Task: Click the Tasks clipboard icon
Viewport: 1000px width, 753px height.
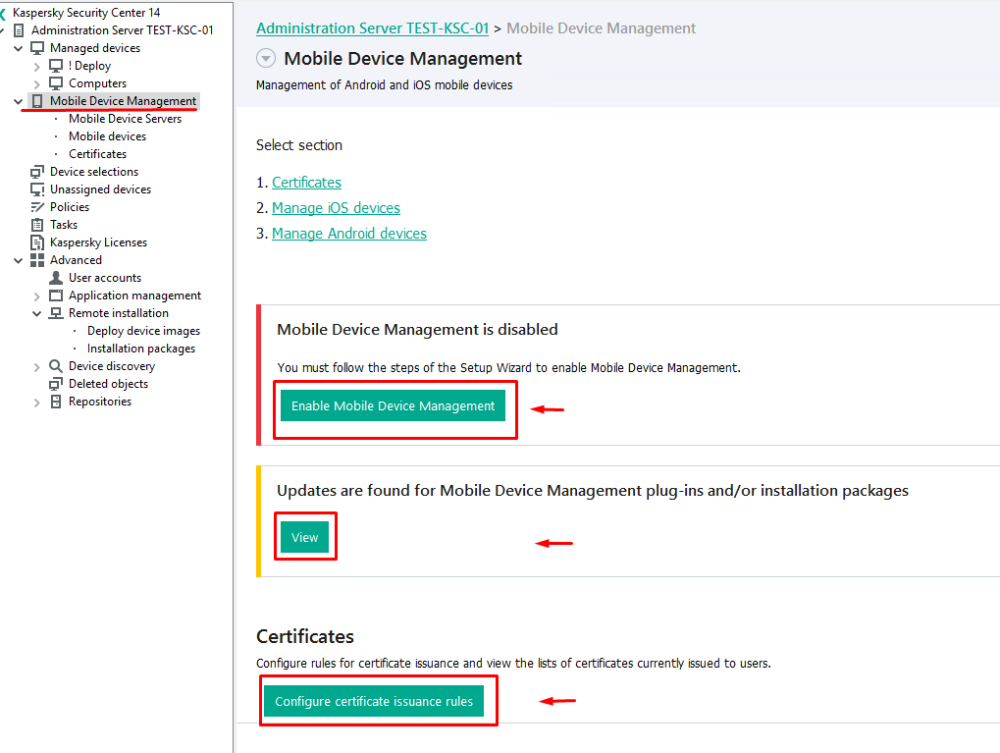Action: (x=38, y=224)
